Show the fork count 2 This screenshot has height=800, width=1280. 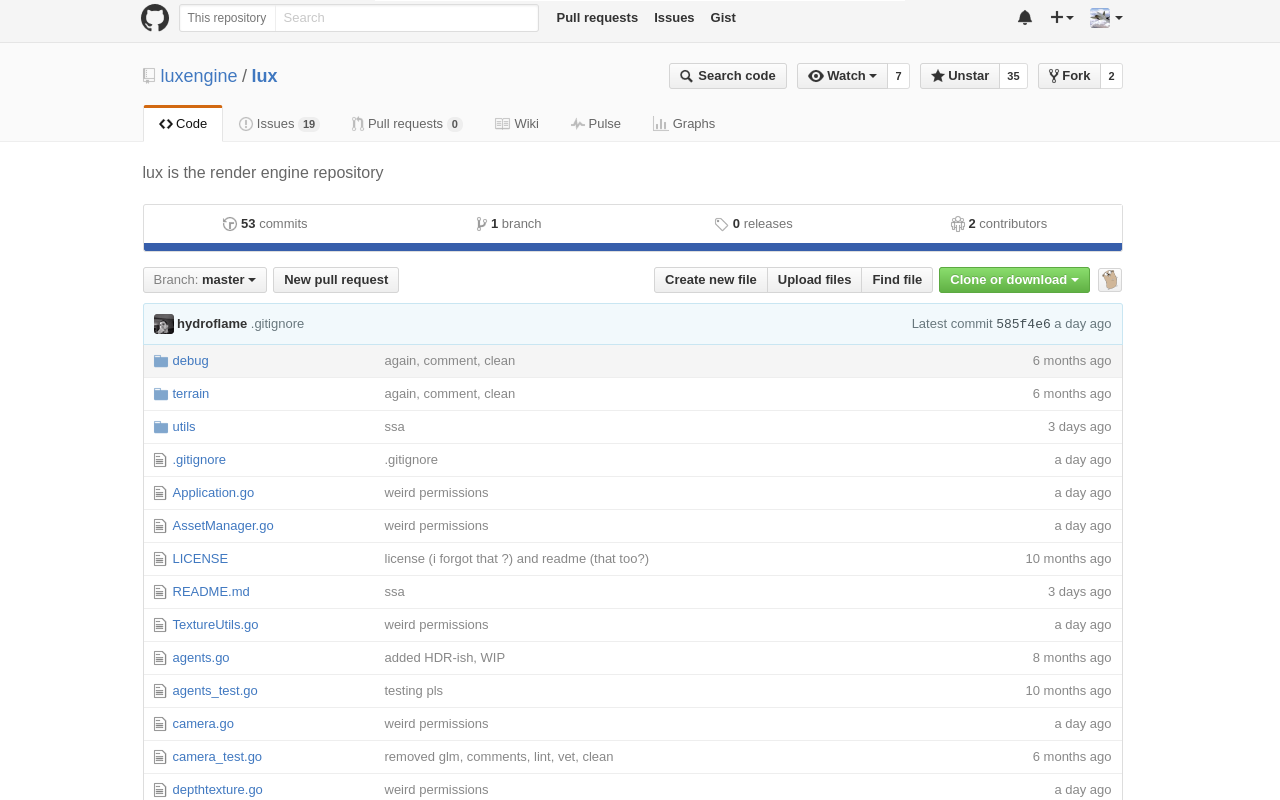click(1111, 76)
